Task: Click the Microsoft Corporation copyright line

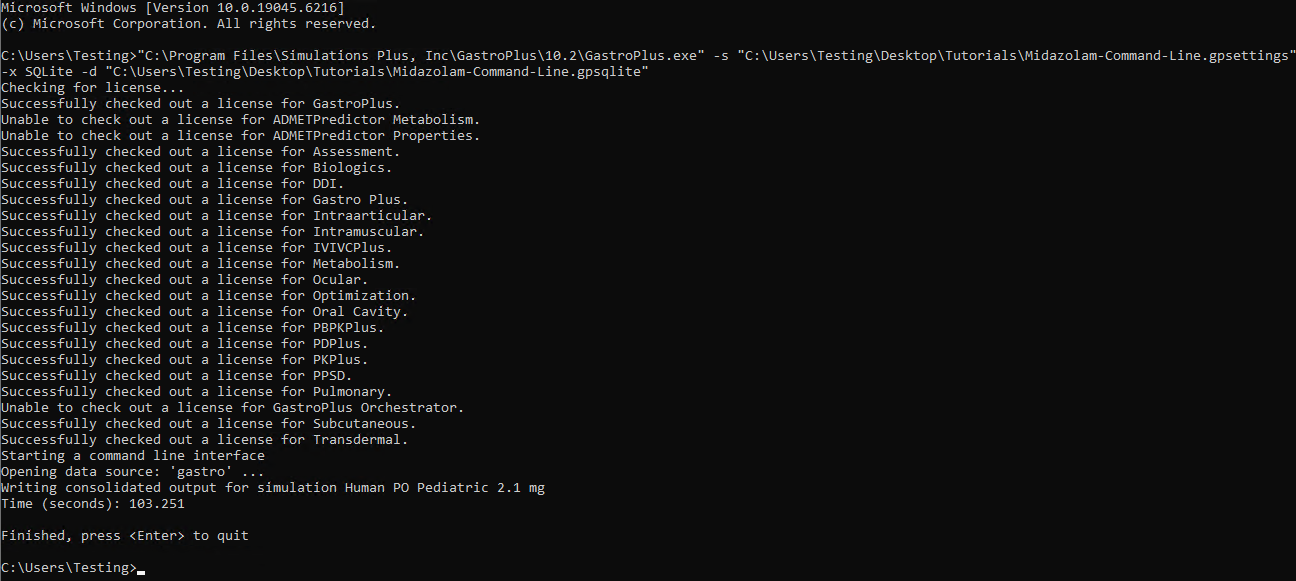Action: tap(189, 24)
